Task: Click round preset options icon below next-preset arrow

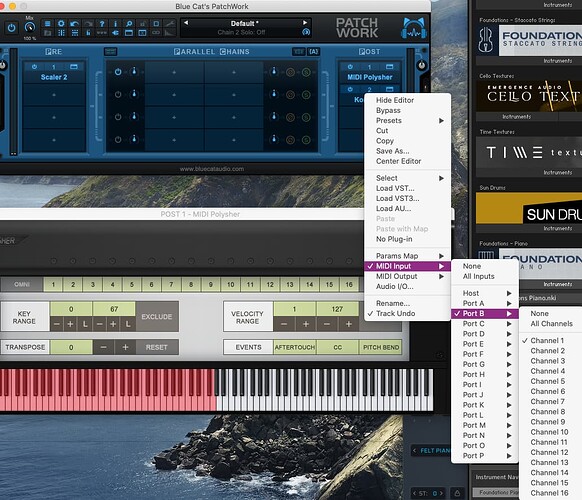Action: (305, 32)
